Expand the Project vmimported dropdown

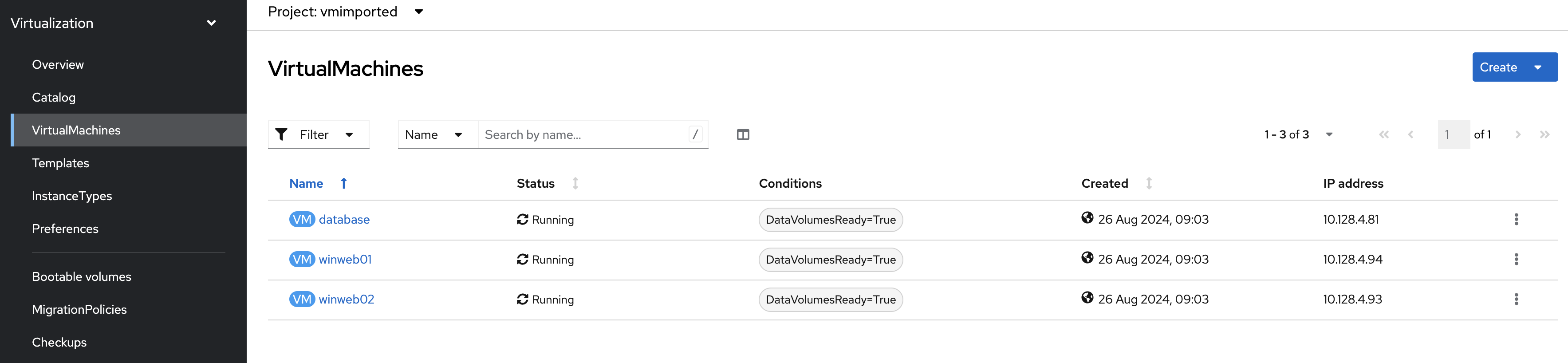pos(419,12)
